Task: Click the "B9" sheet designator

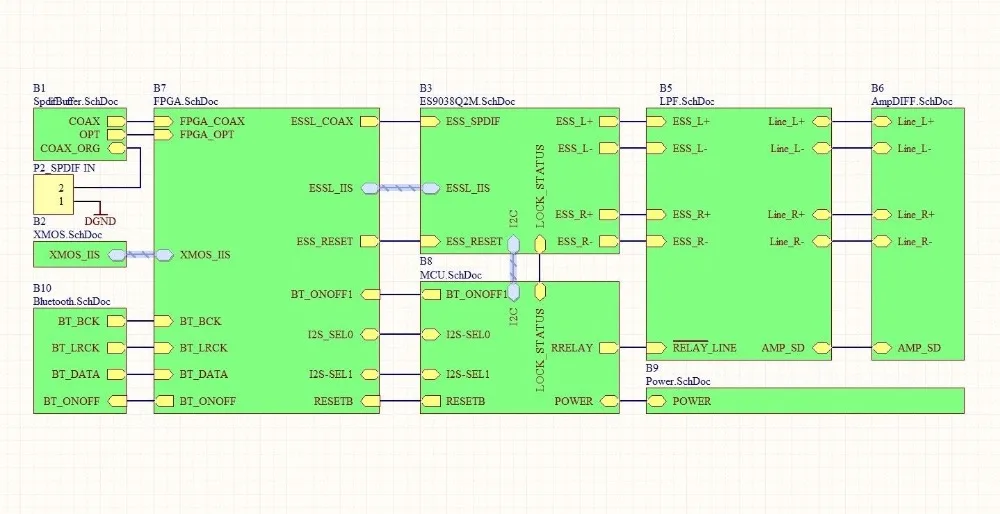Action: [x=652, y=369]
